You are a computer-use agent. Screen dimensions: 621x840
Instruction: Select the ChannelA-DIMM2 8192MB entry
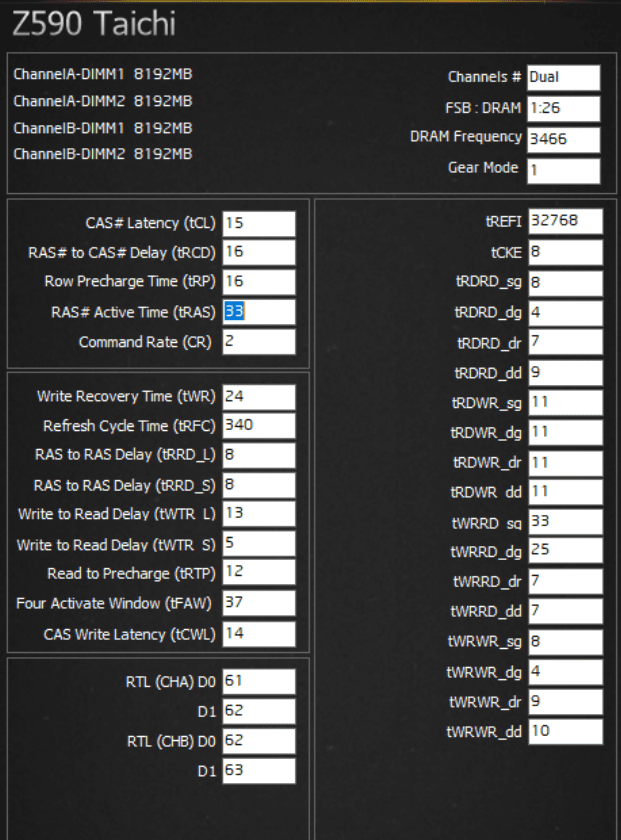(x=103, y=101)
